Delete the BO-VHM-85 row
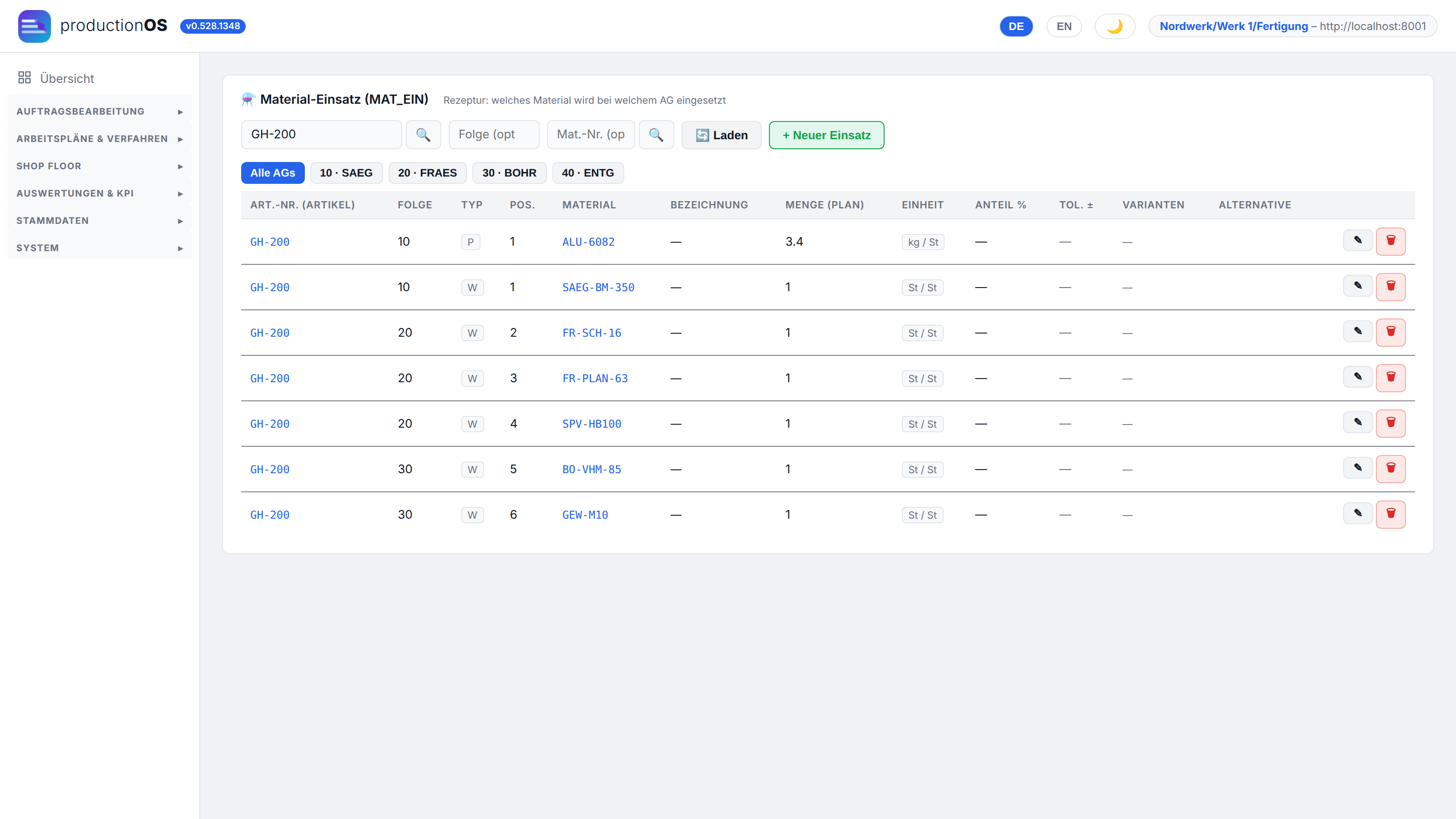 (1390, 469)
